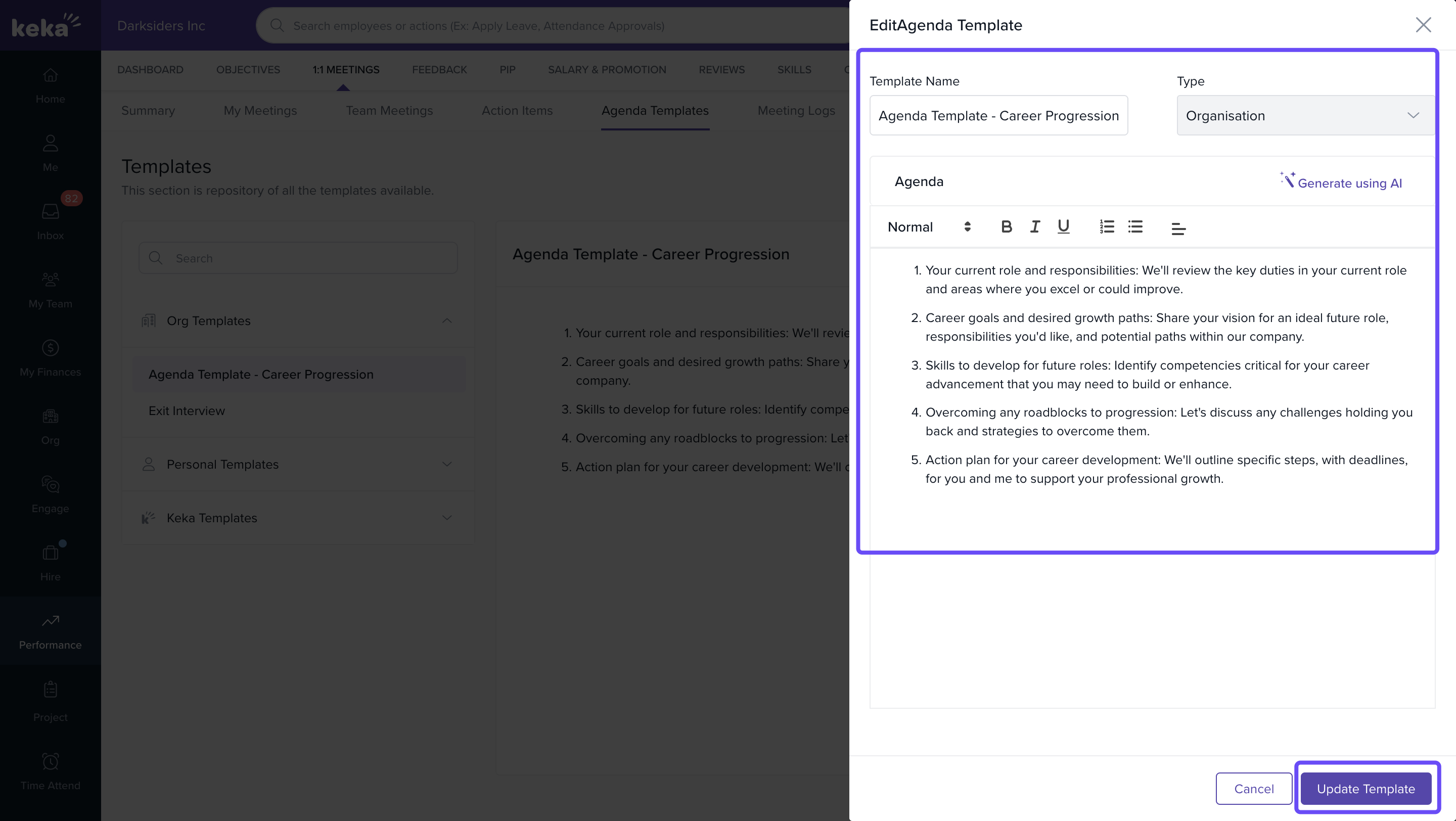1456x821 pixels.
Task: Collapse the Org Templates section
Action: pos(446,321)
